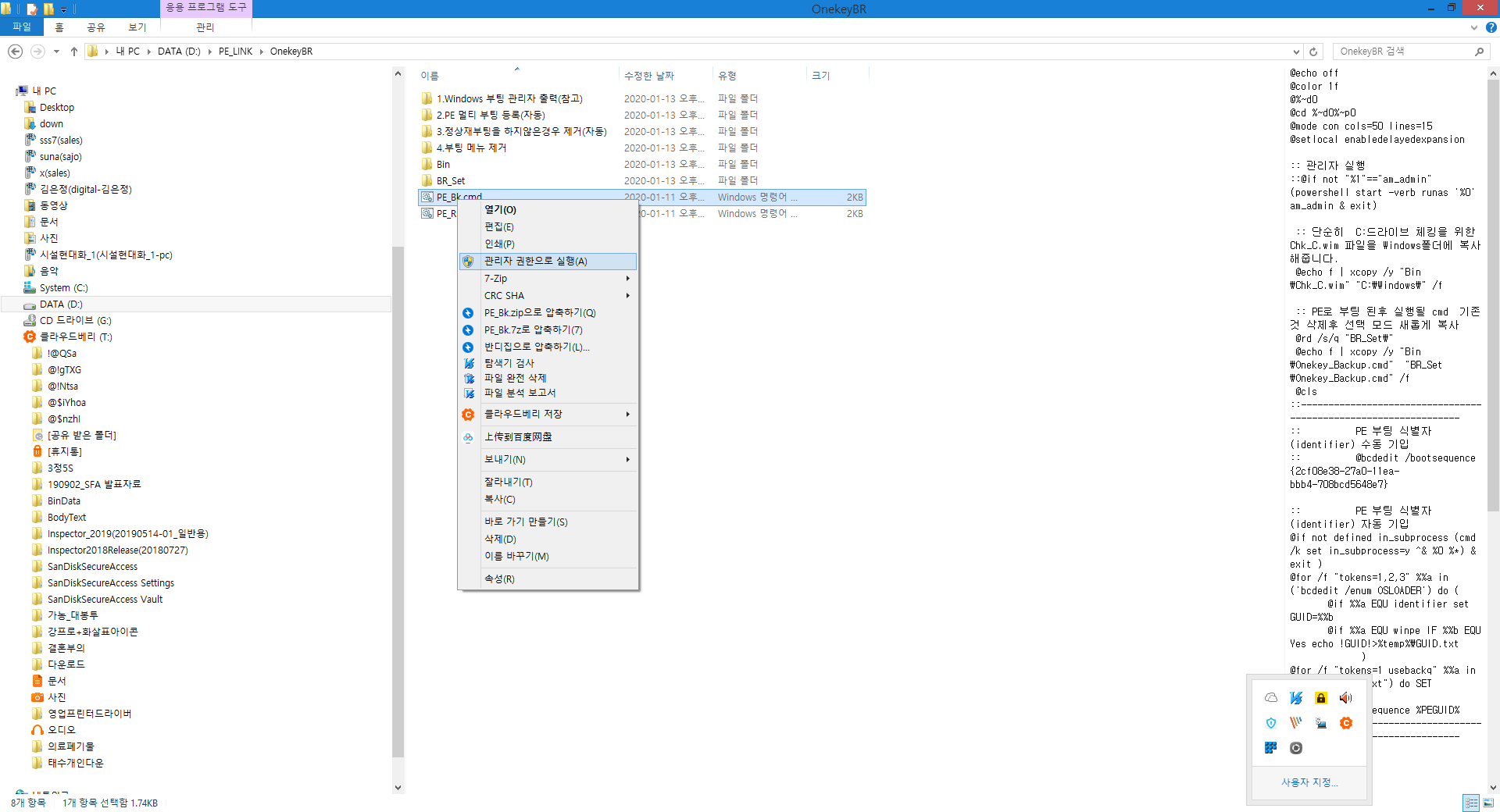Click the speaker volume tray icon
This screenshot has height=812, width=1500.
[1346, 698]
